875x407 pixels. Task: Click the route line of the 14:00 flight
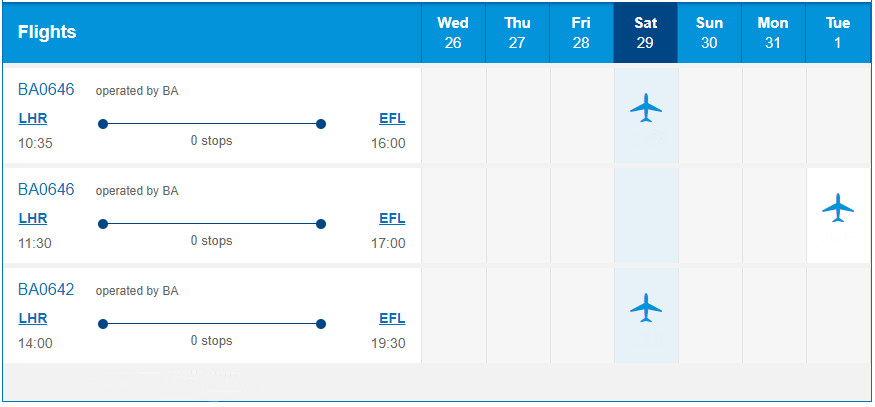coord(211,324)
